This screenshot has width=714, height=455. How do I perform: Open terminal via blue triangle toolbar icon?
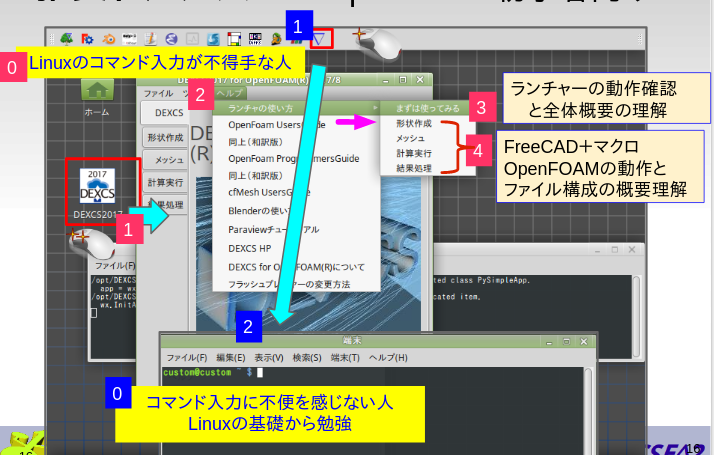click(x=319, y=40)
